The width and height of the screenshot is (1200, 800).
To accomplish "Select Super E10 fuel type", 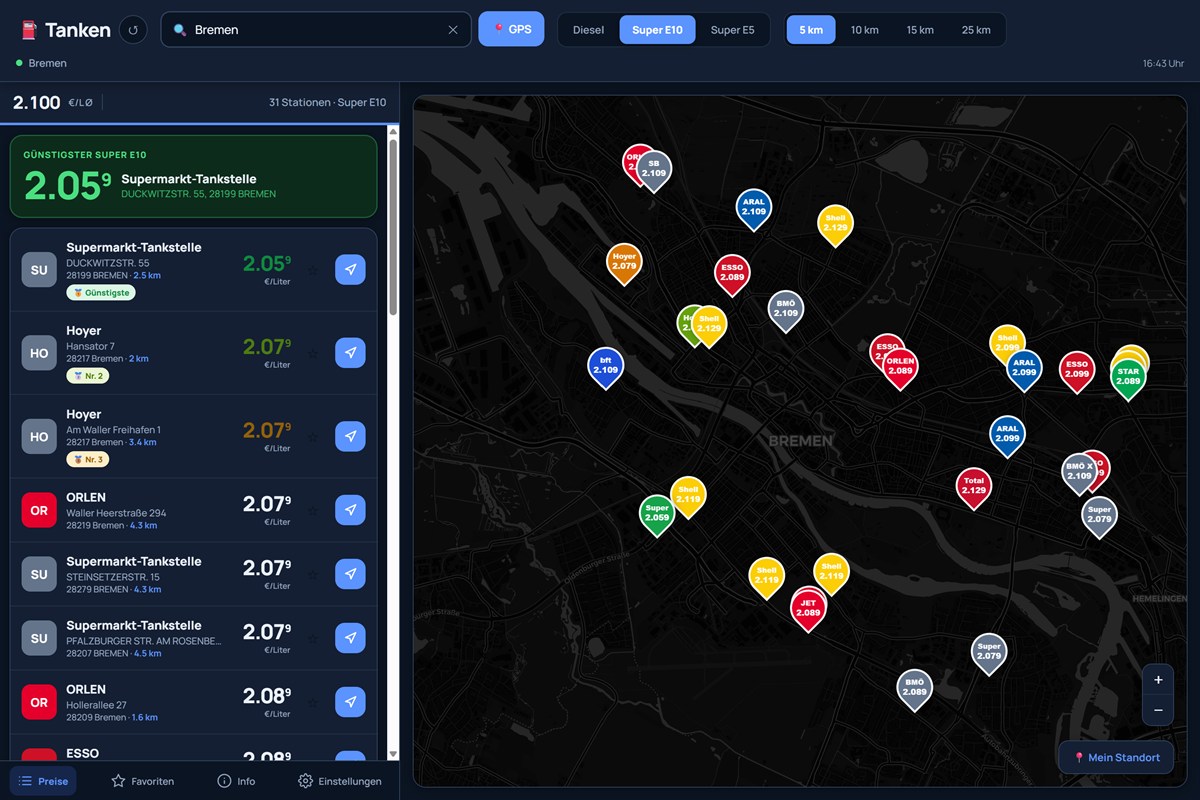I will [657, 30].
